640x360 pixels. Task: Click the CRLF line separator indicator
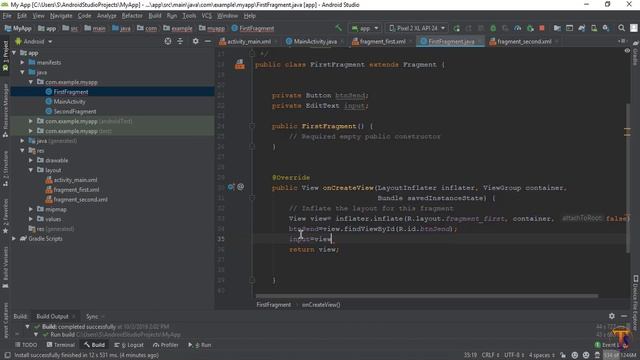click(x=490, y=355)
